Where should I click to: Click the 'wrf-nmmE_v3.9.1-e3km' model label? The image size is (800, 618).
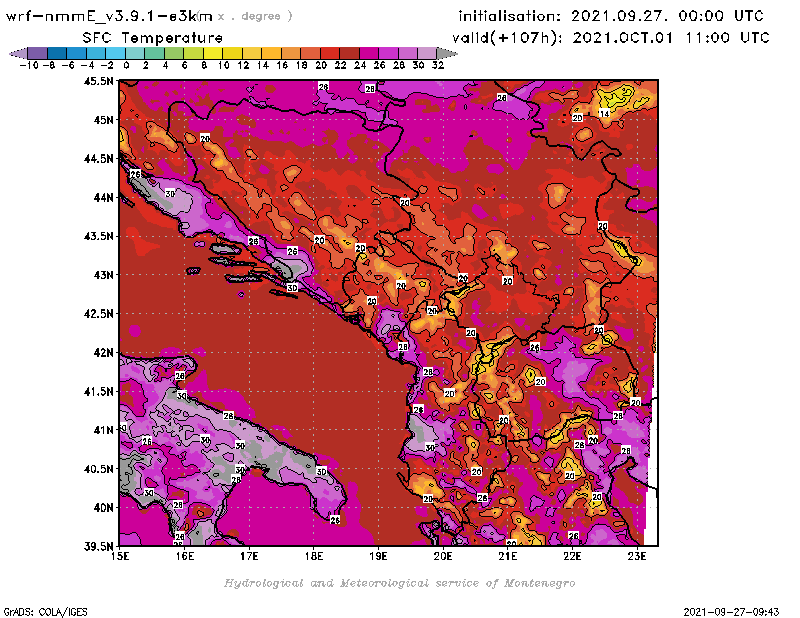pos(108,16)
